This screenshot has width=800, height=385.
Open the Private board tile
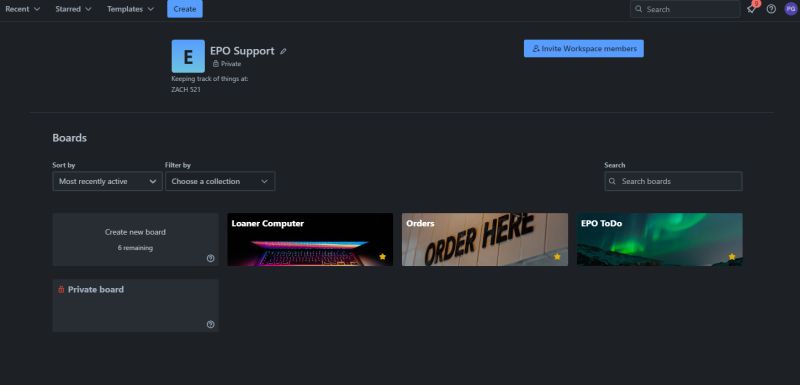click(x=135, y=305)
